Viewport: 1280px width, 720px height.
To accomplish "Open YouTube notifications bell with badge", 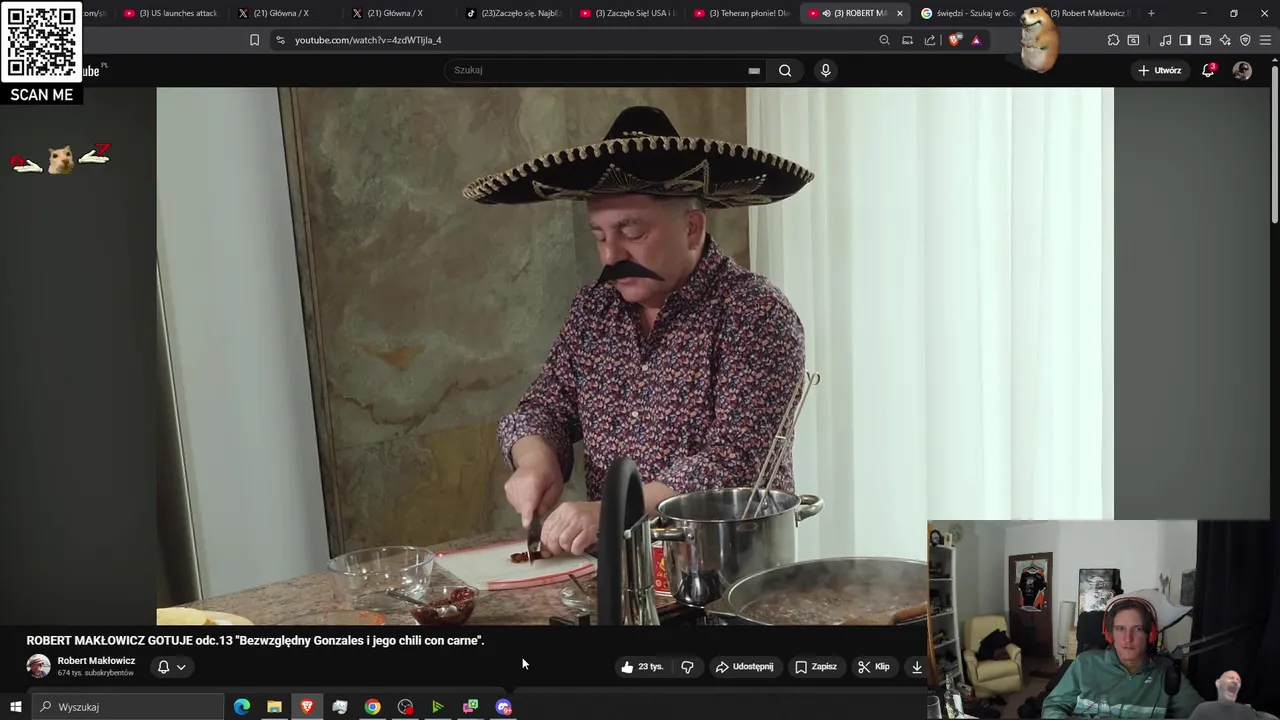I will [1208, 70].
